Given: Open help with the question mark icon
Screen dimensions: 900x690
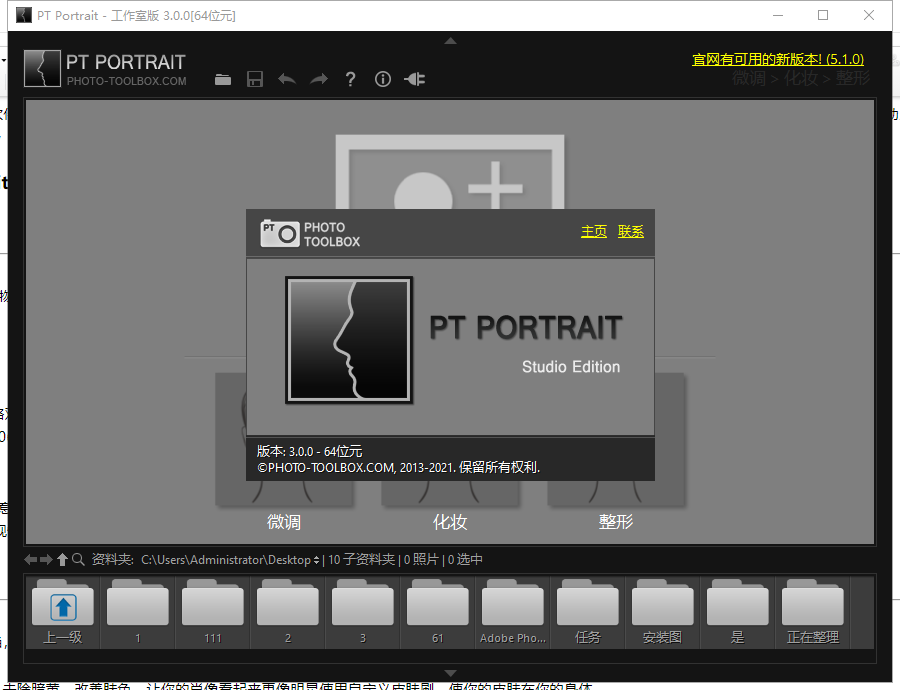Looking at the screenshot, I should click(x=351, y=79).
